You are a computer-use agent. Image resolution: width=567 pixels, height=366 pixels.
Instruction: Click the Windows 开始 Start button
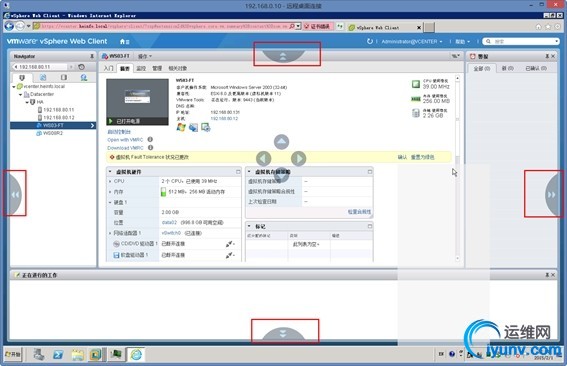pyautogui.click(x=13, y=354)
